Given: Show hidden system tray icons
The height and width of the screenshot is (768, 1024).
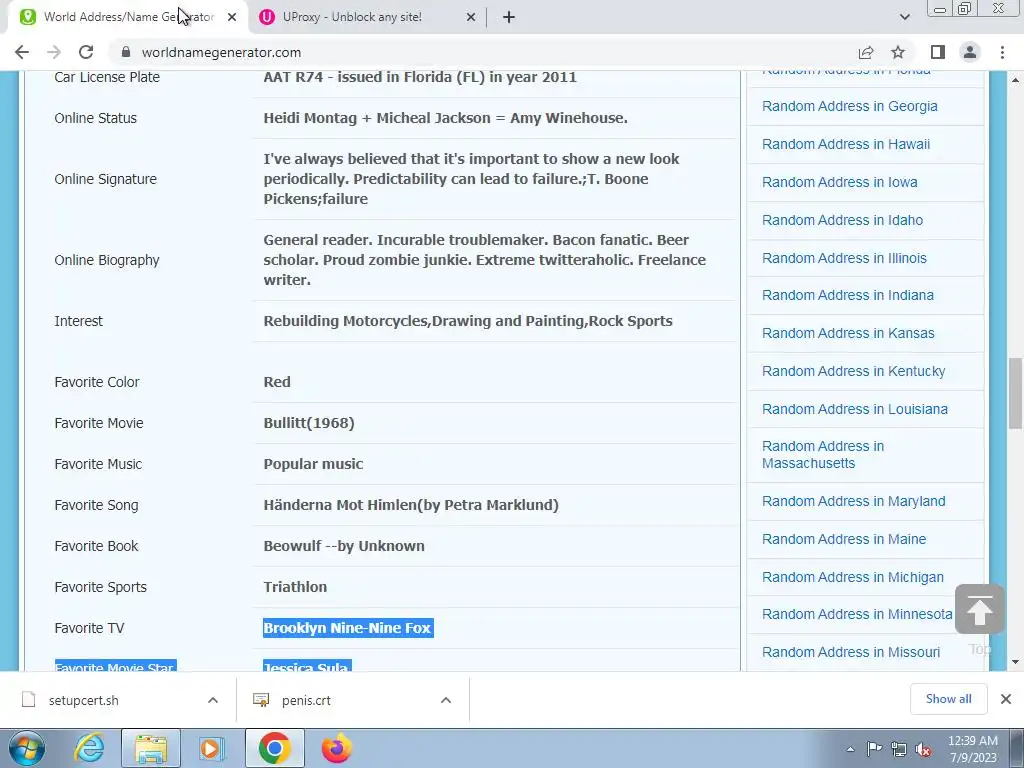Looking at the screenshot, I should (850, 749).
